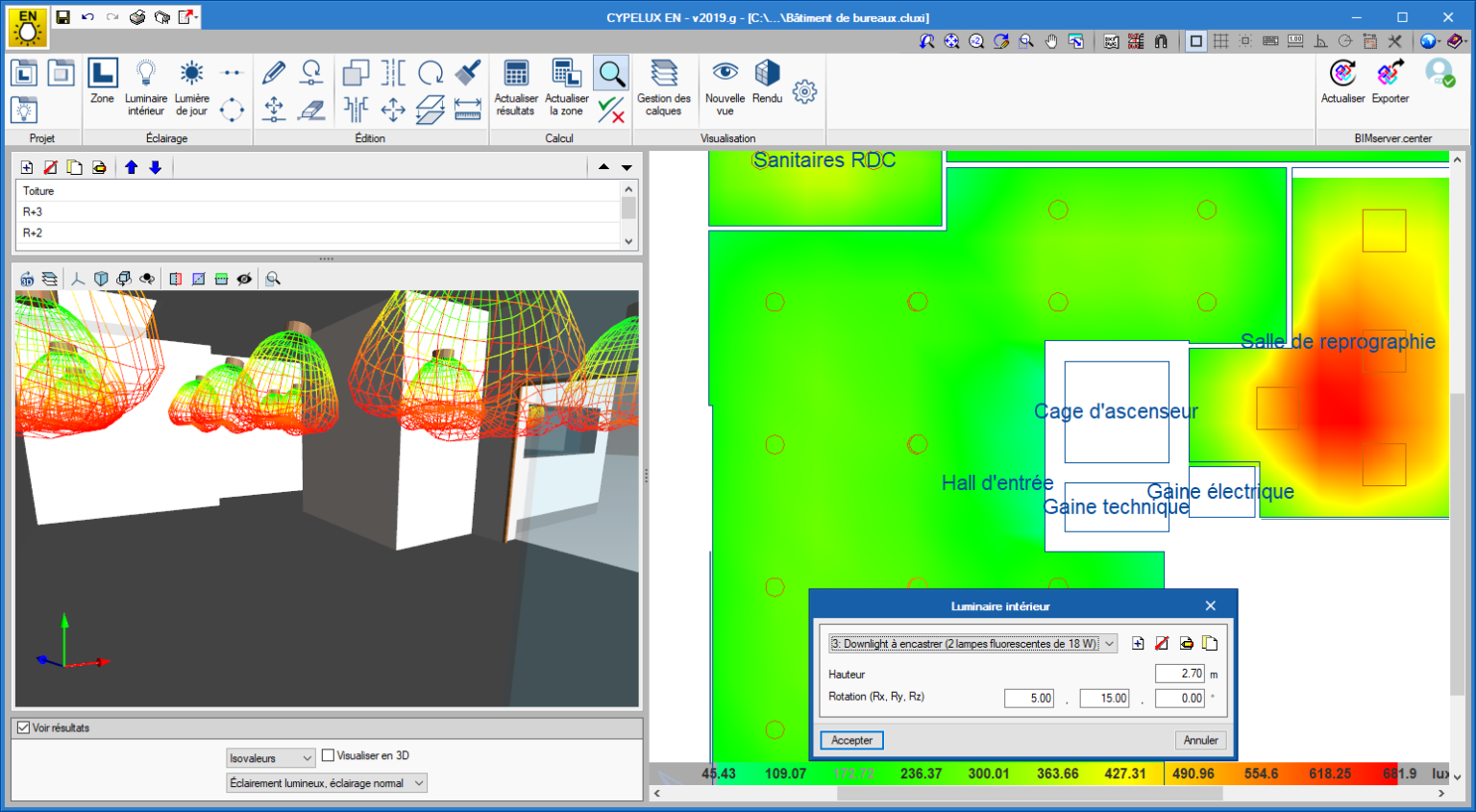Open the Downlight à encastrer luminaire dropdown

click(x=972, y=644)
